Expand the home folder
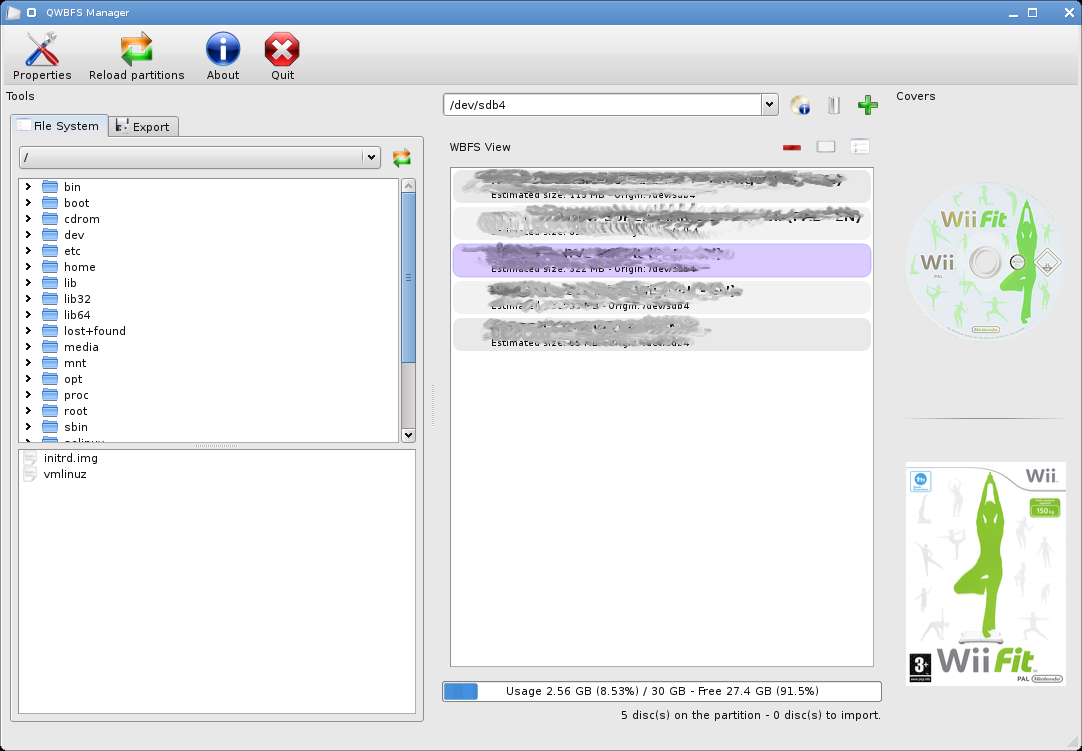1082x751 pixels. [28, 266]
